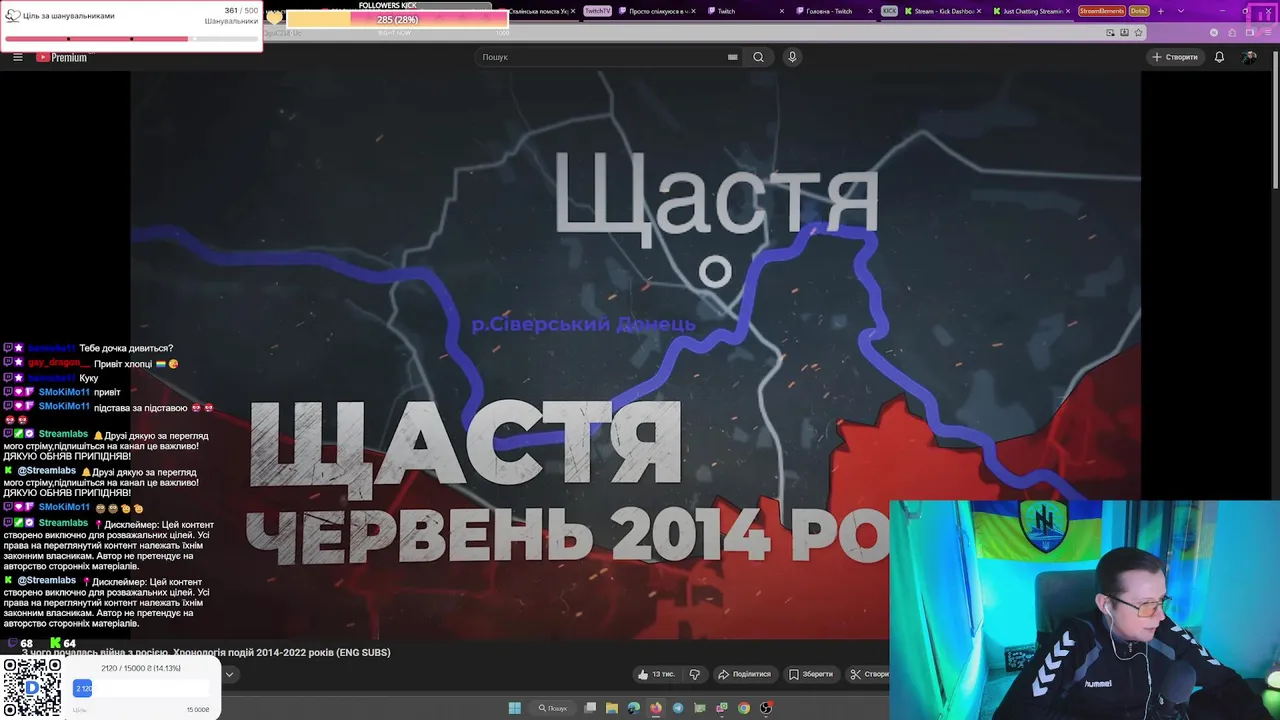This screenshot has height=720, width=1280.
Task: Click the chat message 'Куку'
Action: coord(88,378)
